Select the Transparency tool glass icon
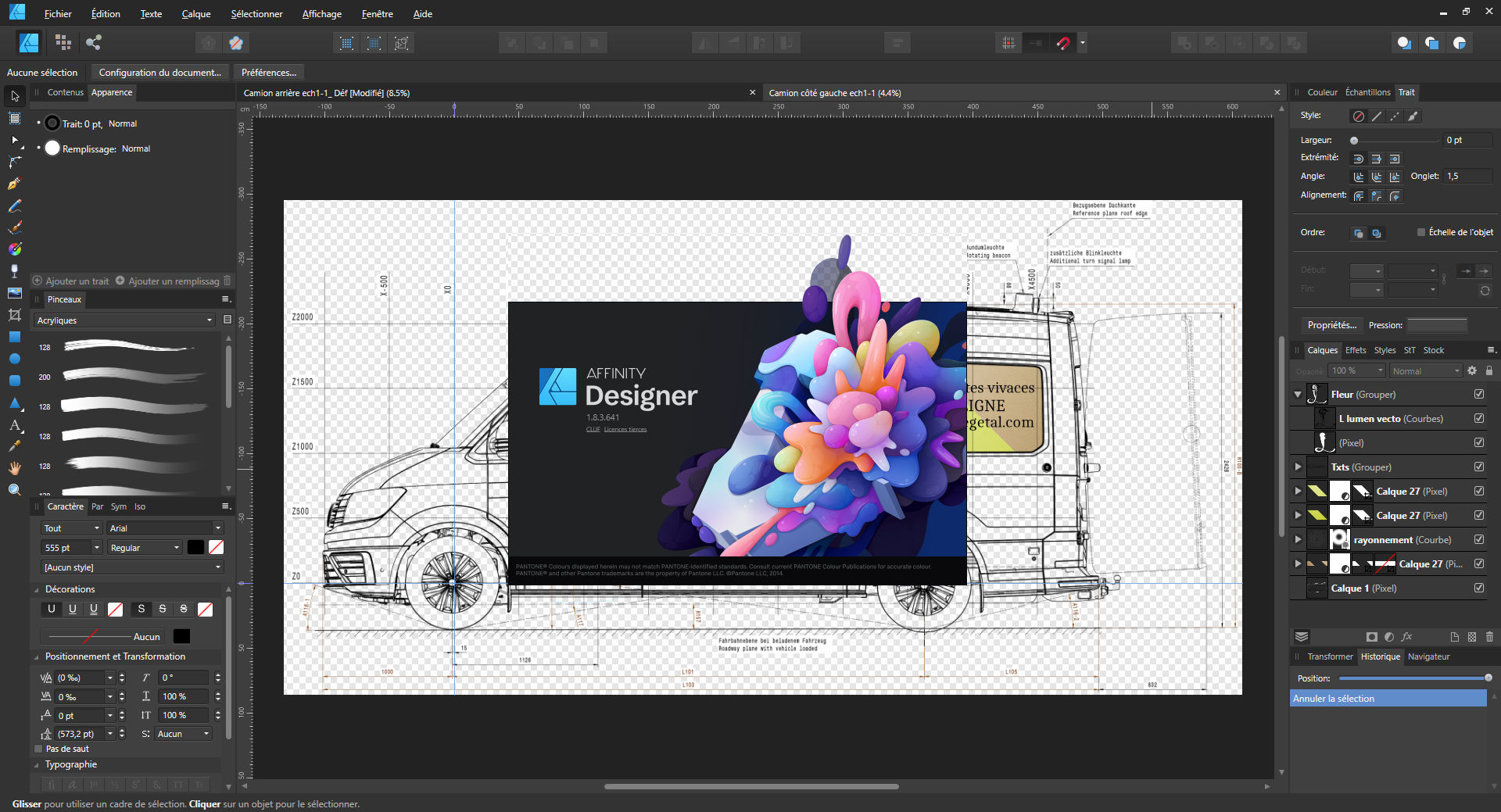This screenshot has height=812, width=1501. tap(14, 271)
